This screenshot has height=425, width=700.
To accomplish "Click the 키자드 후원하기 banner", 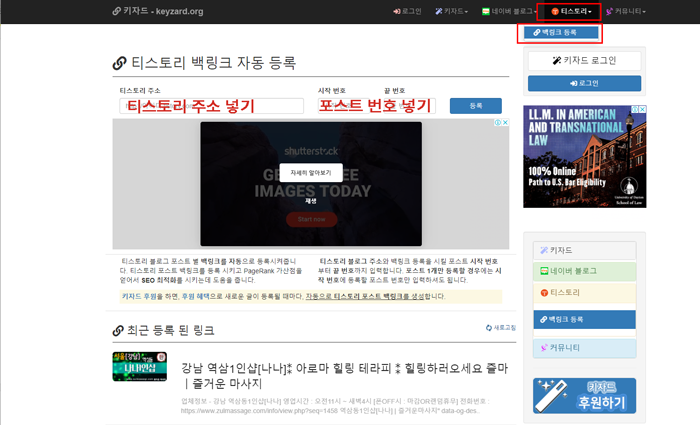I will tap(584, 396).
